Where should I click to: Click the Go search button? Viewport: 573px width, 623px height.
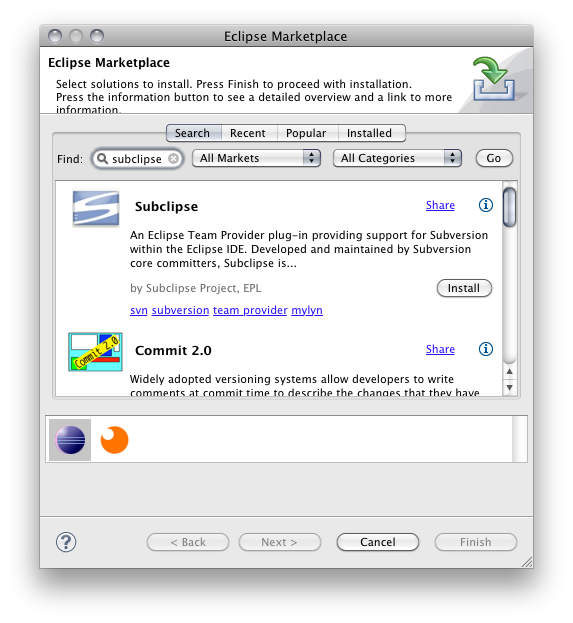click(x=494, y=158)
